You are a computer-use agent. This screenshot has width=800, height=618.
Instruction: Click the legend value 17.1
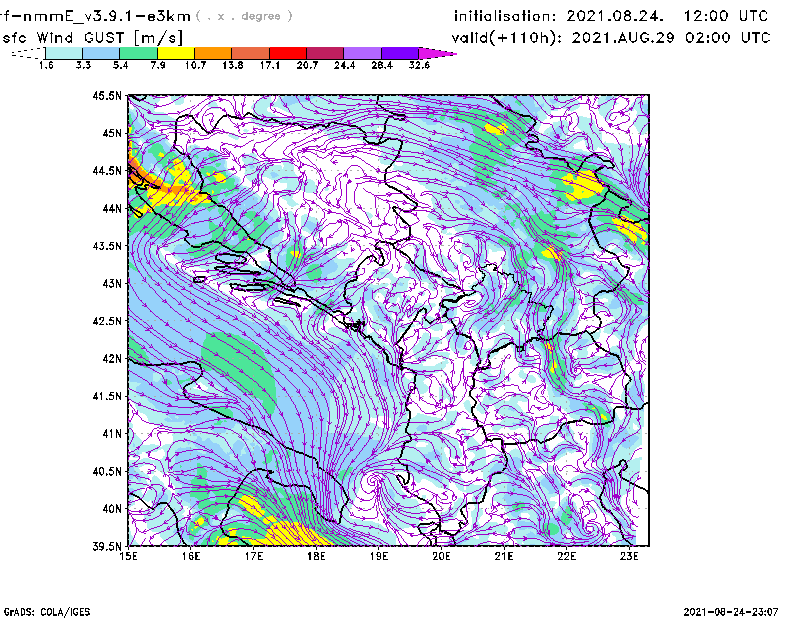point(270,65)
